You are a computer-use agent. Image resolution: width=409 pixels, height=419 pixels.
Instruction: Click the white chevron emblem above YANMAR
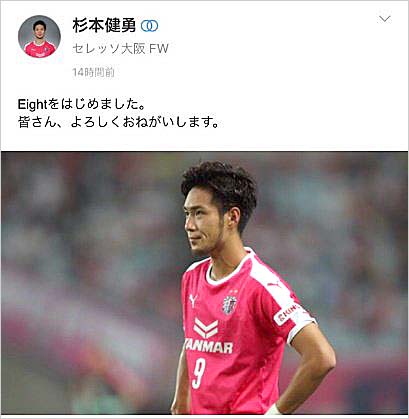click(x=206, y=328)
